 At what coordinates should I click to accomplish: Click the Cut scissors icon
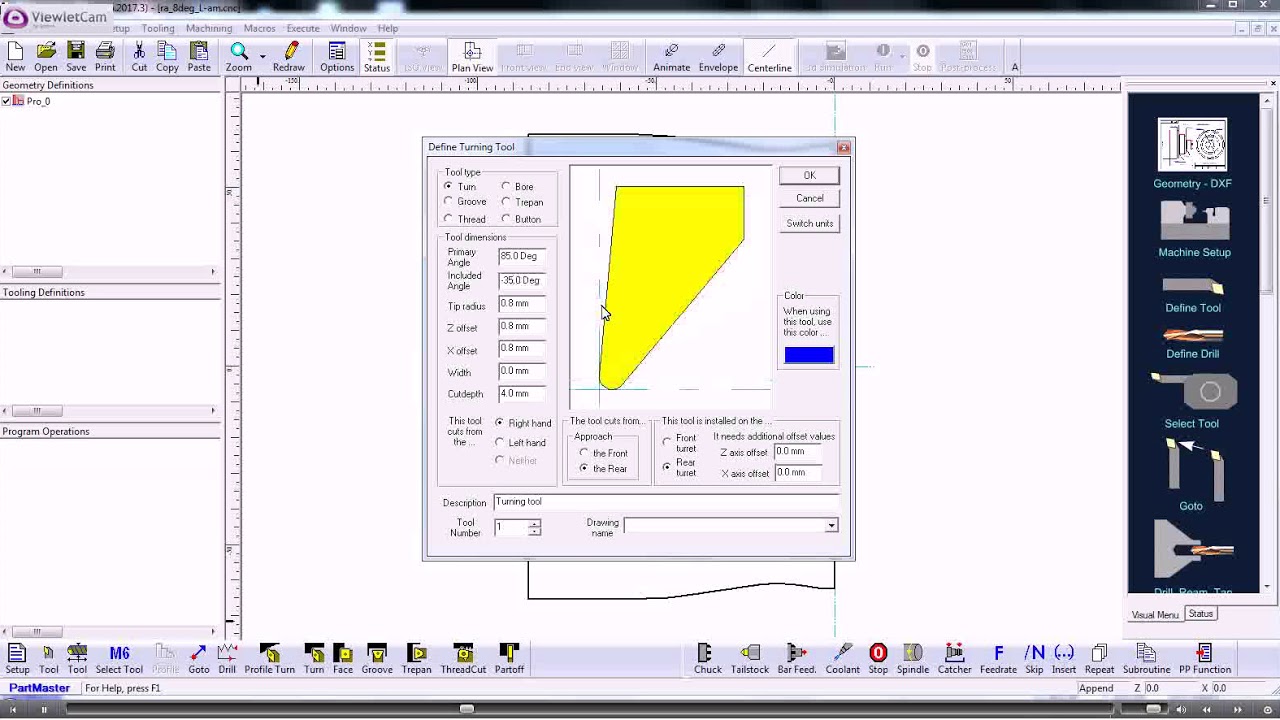tap(139, 57)
